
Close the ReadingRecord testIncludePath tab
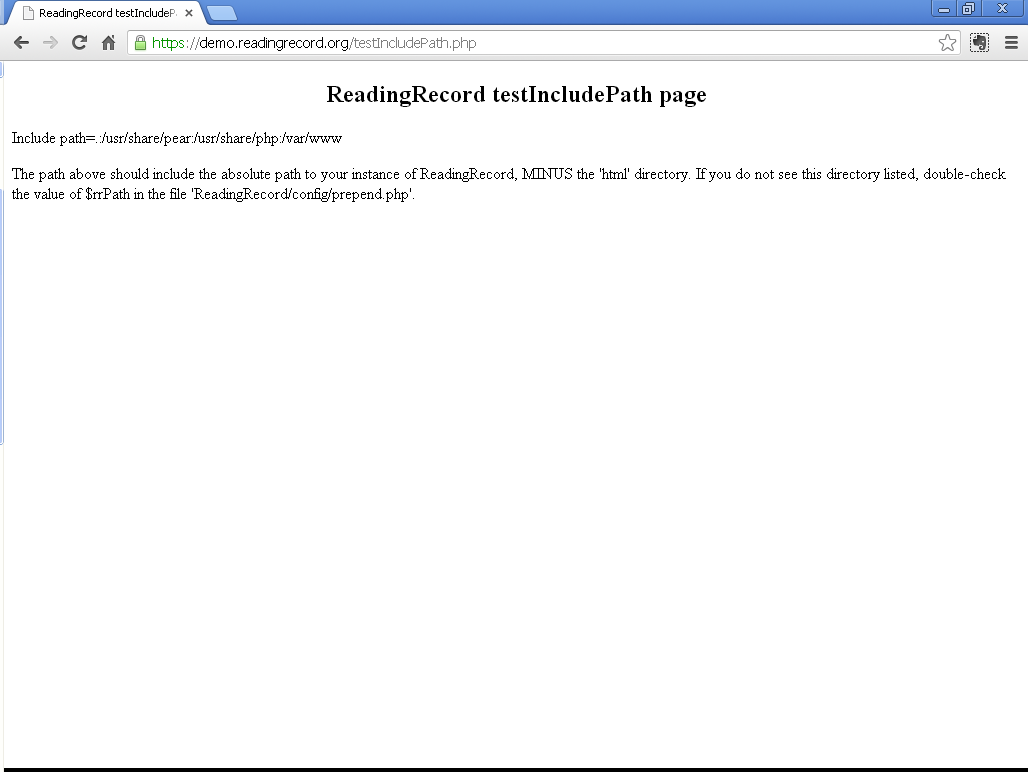(x=189, y=13)
